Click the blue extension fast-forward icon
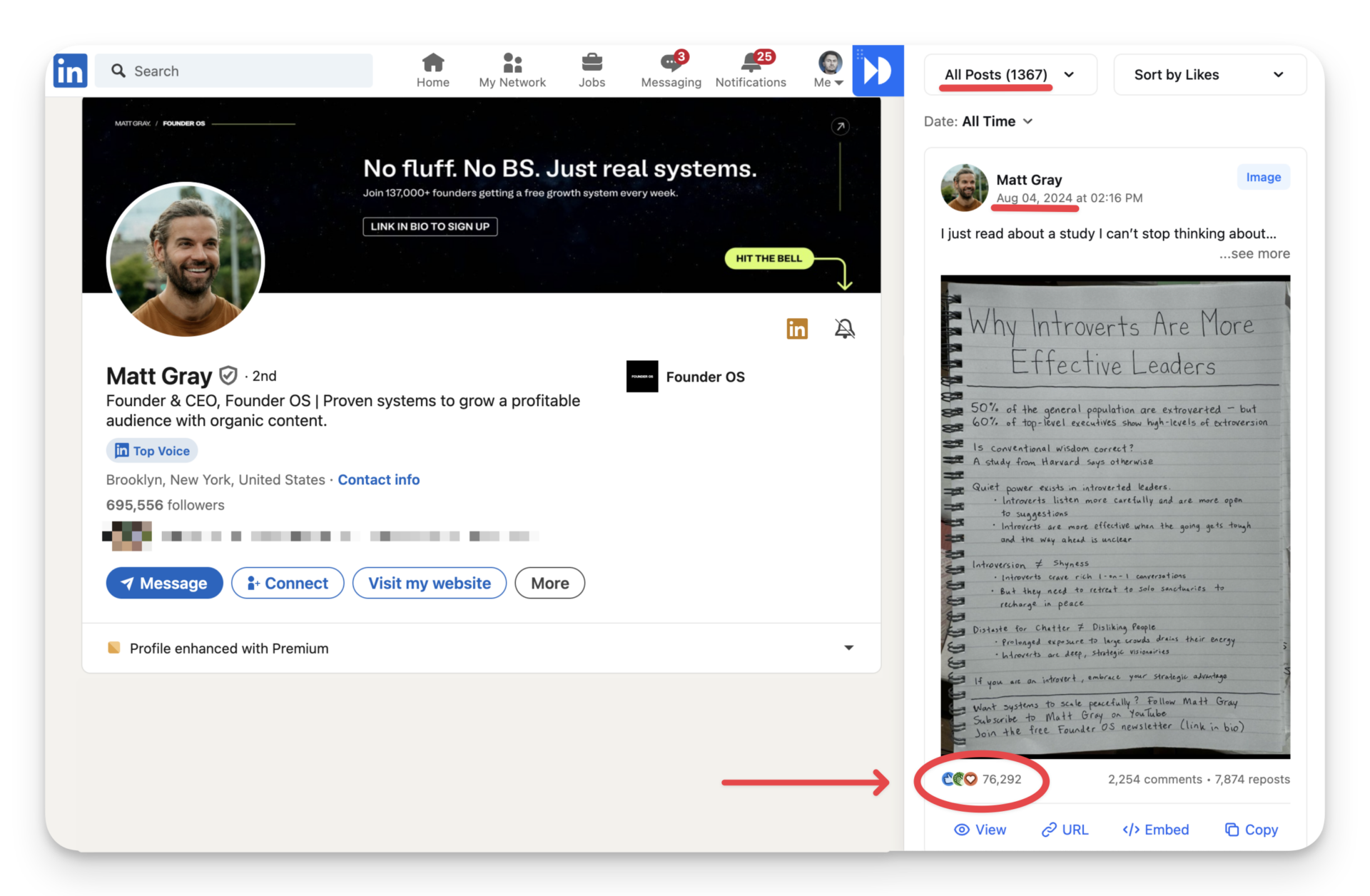 click(878, 71)
